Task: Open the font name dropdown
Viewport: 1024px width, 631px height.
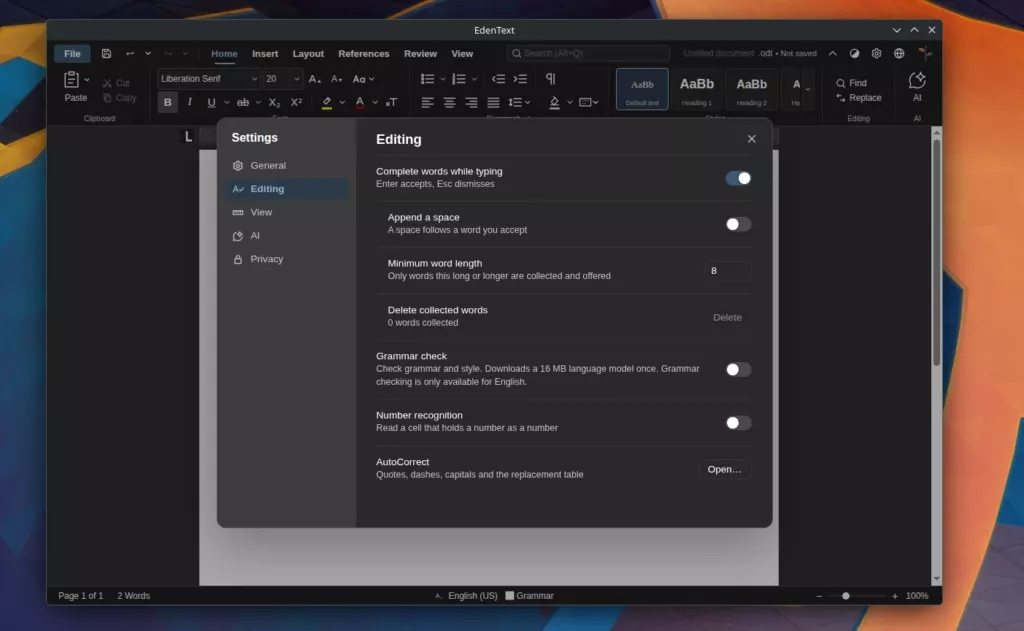Action: (x=254, y=79)
